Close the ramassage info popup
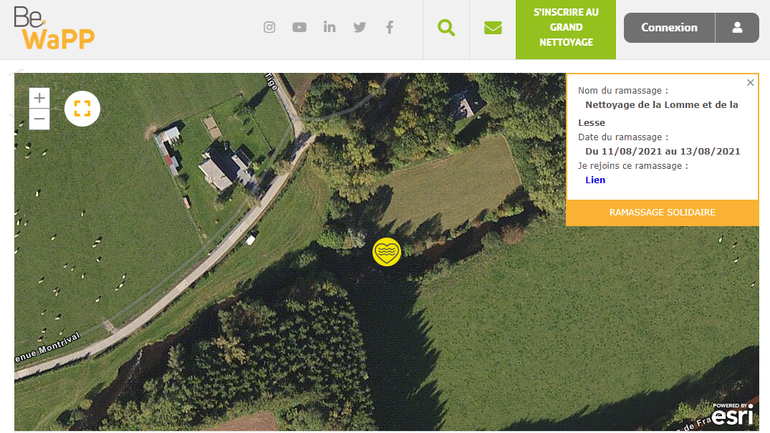 point(750,82)
